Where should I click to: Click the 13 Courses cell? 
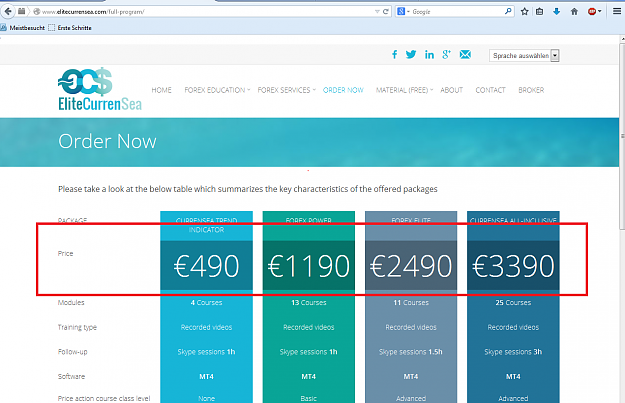[x=309, y=303]
